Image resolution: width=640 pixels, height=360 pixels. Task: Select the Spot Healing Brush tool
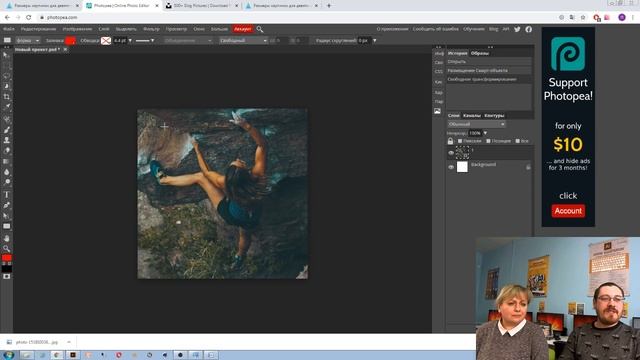tap(7, 120)
